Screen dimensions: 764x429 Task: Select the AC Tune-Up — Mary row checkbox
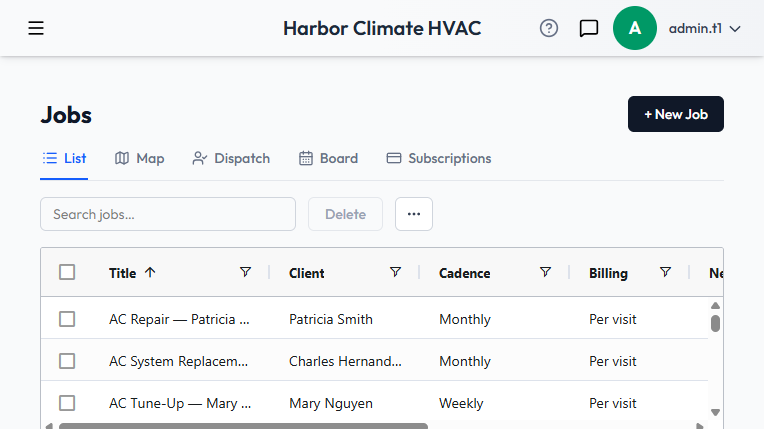(67, 403)
